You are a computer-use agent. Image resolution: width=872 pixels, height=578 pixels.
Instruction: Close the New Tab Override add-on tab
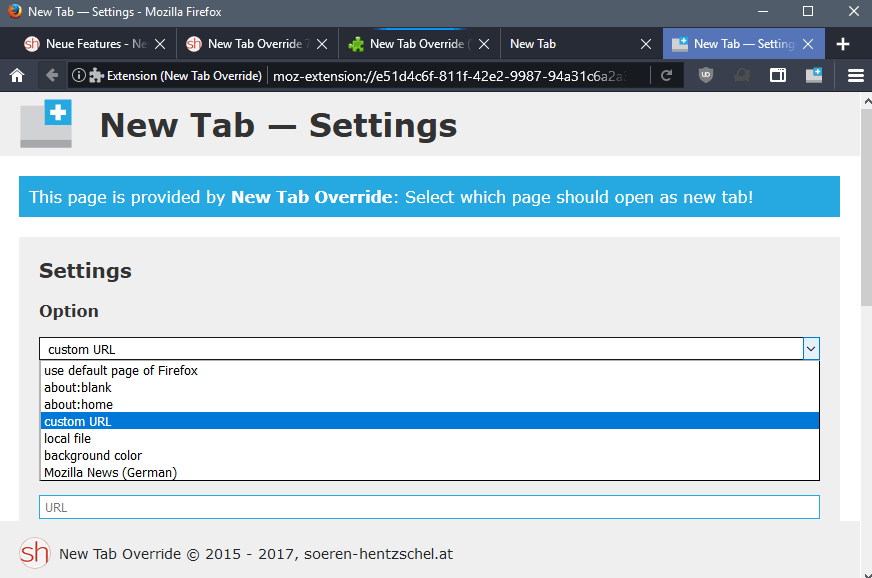click(484, 44)
